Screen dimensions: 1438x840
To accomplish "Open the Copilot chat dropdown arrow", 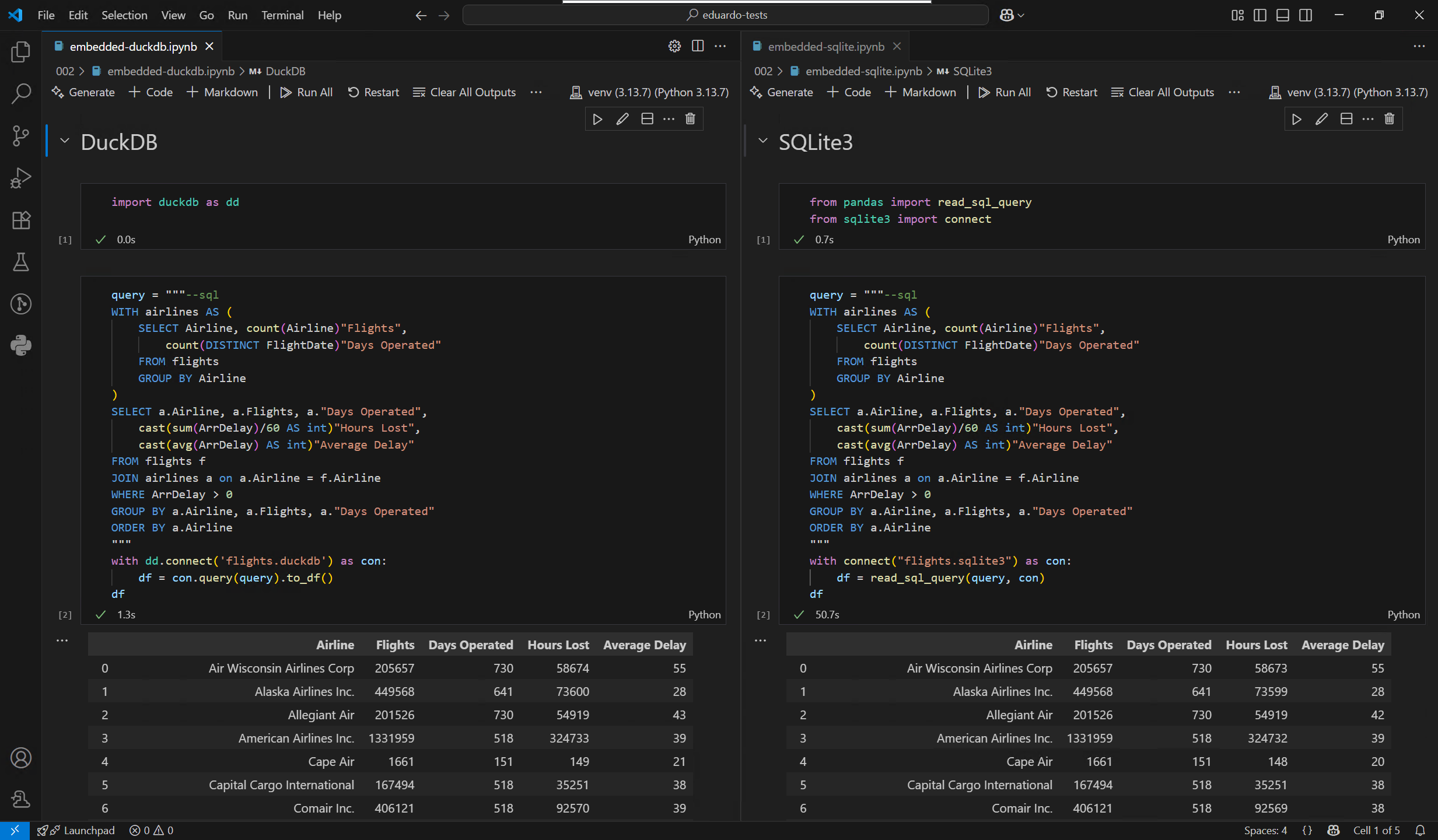I will click(x=1021, y=16).
